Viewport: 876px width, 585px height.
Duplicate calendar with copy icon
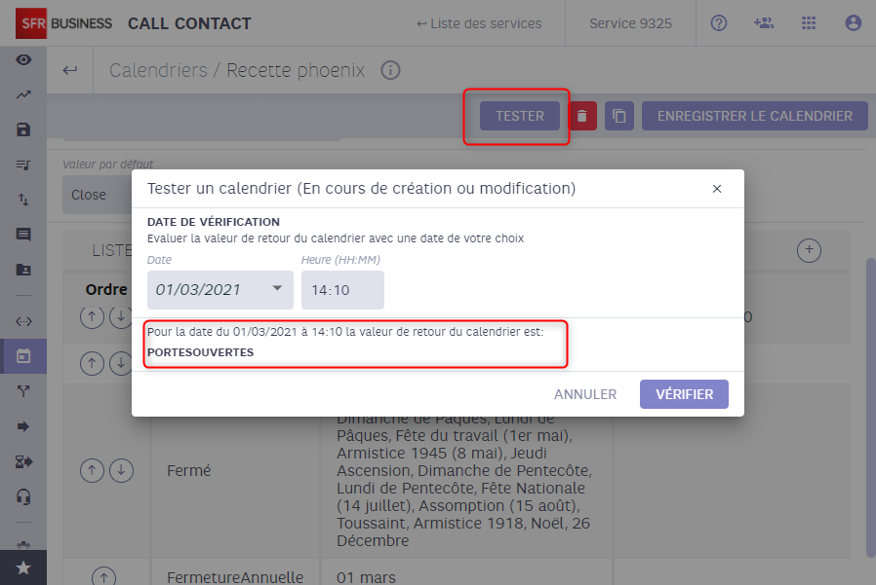pos(619,116)
